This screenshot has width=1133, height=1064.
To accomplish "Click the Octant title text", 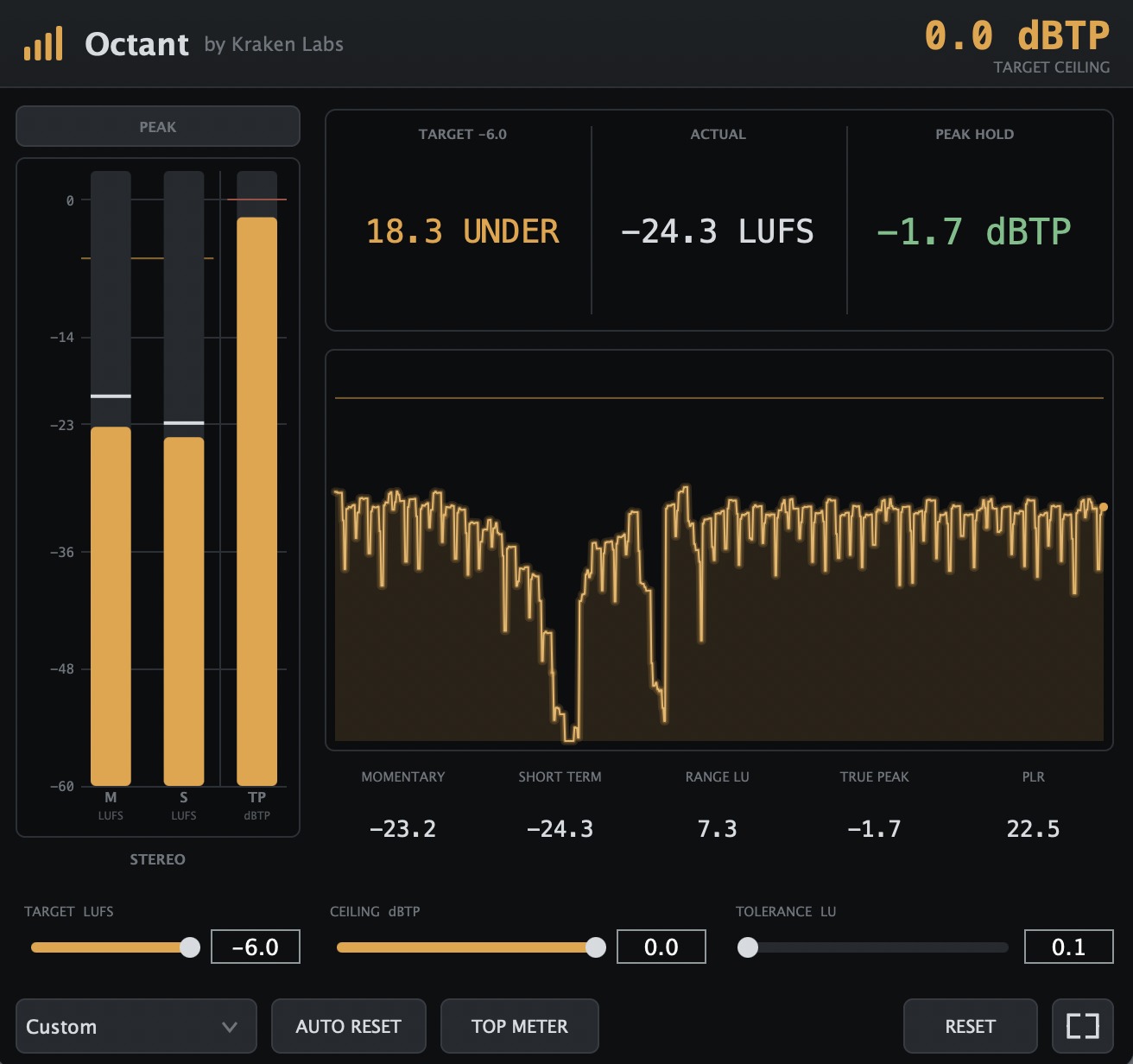I will click(136, 44).
